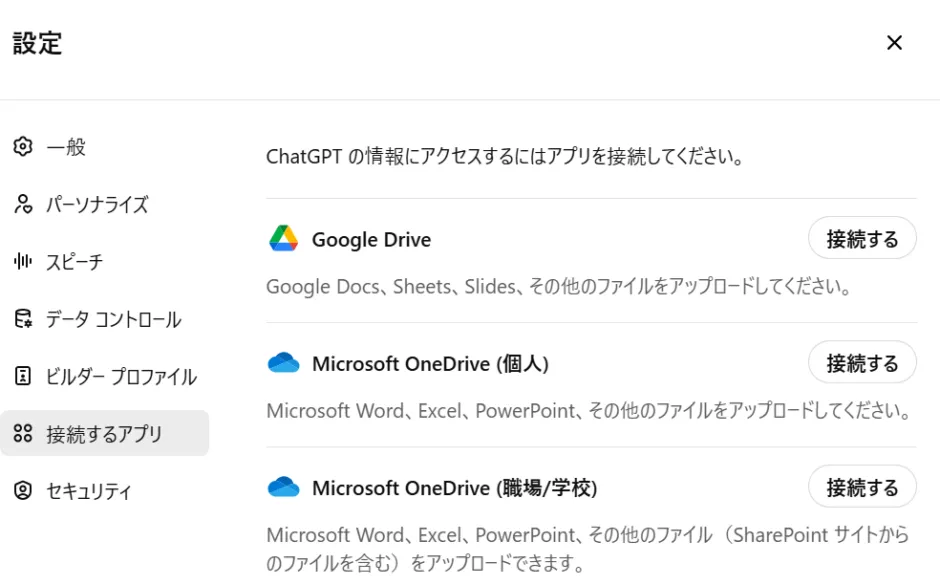940x585 pixels.
Task: Click the OneDrive (個人) cloud icon
Action: 284,363
